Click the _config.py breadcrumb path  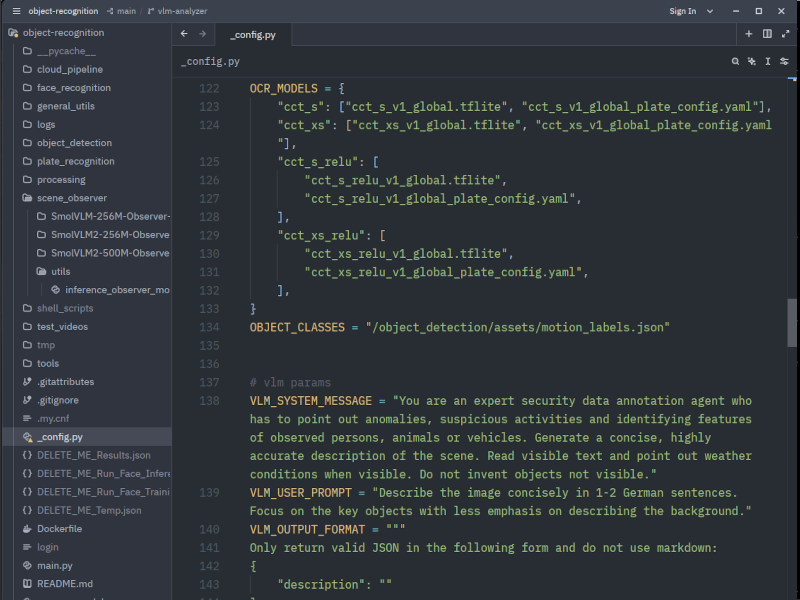click(210, 61)
